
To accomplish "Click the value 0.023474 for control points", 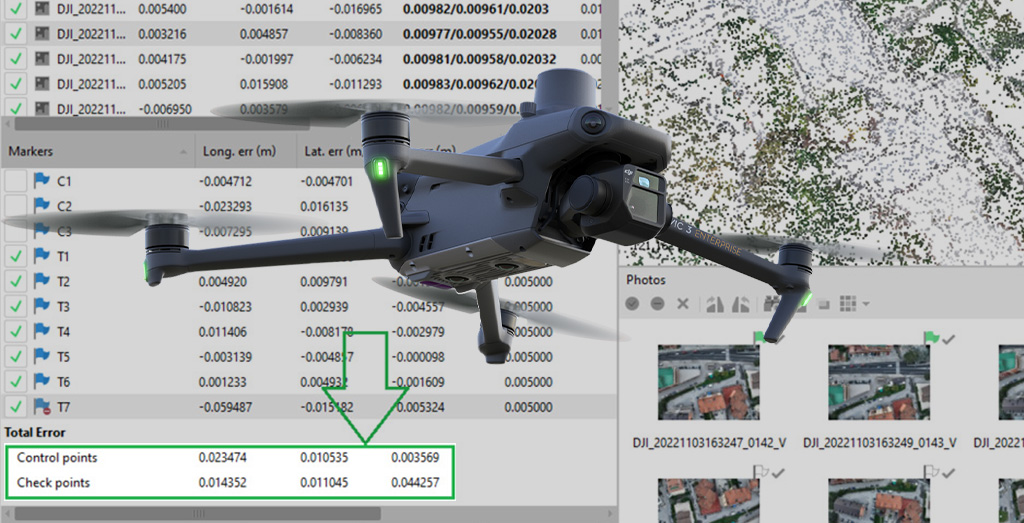I will tap(223, 458).
